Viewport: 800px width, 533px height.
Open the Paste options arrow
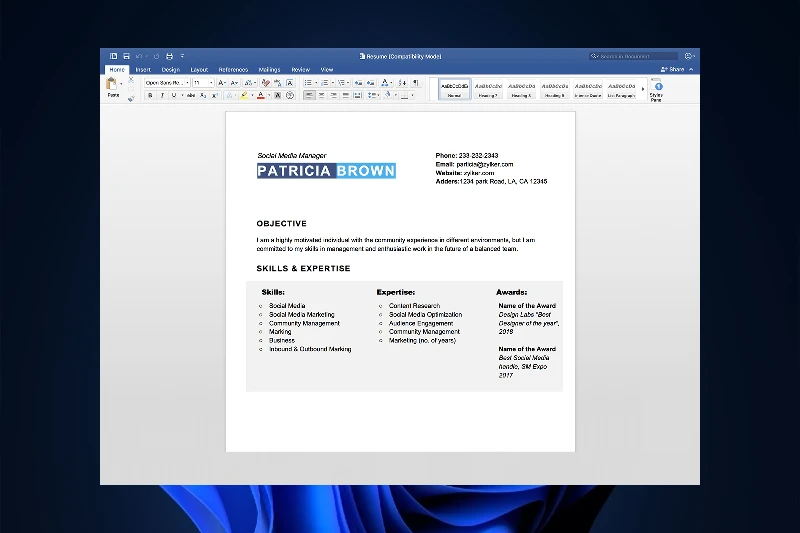(x=121, y=84)
